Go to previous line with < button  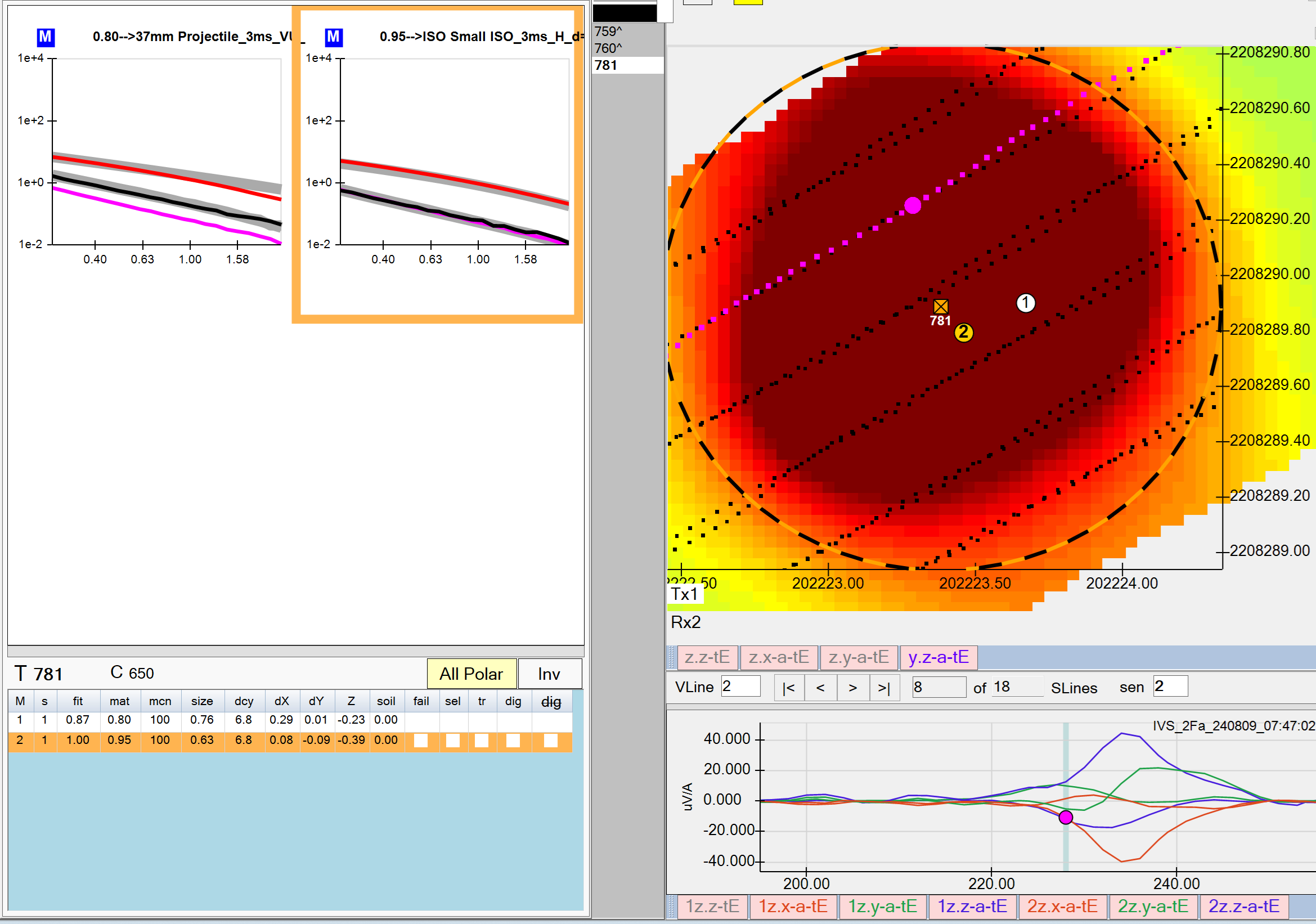point(820,687)
